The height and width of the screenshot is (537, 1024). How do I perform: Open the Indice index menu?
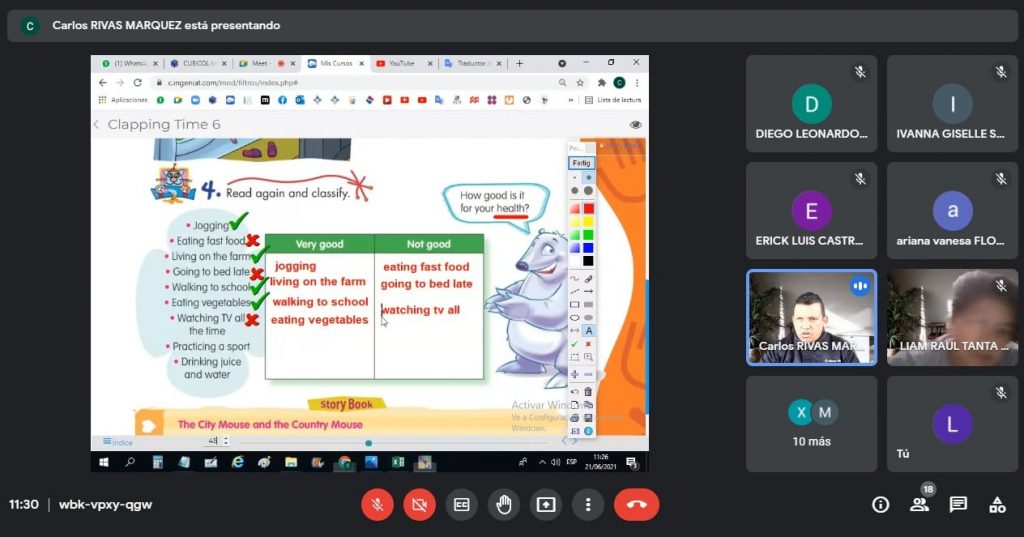(x=118, y=442)
